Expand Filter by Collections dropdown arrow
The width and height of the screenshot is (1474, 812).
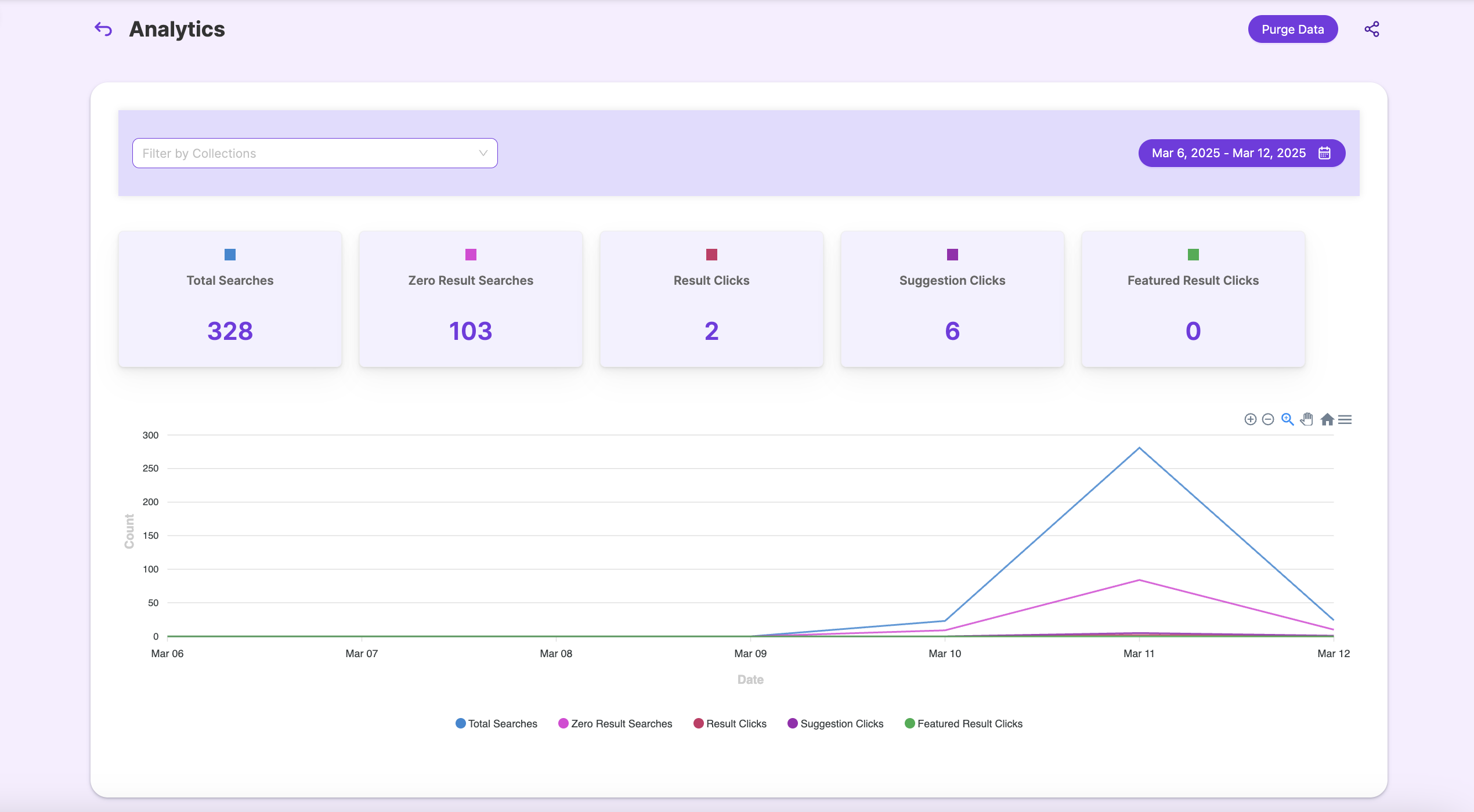tap(483, 153)
